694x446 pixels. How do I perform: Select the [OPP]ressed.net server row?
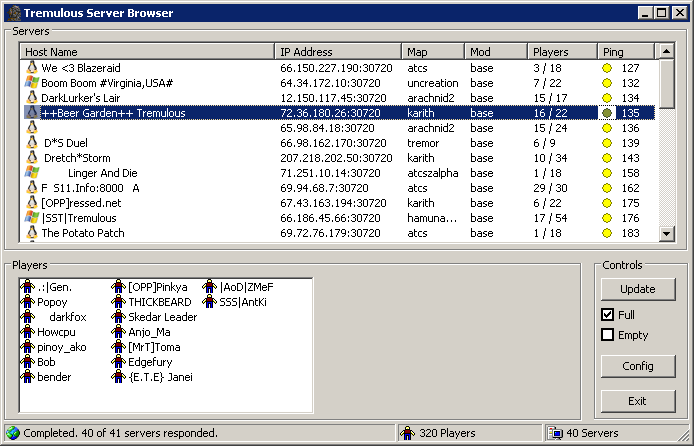(x=339, y=203)
